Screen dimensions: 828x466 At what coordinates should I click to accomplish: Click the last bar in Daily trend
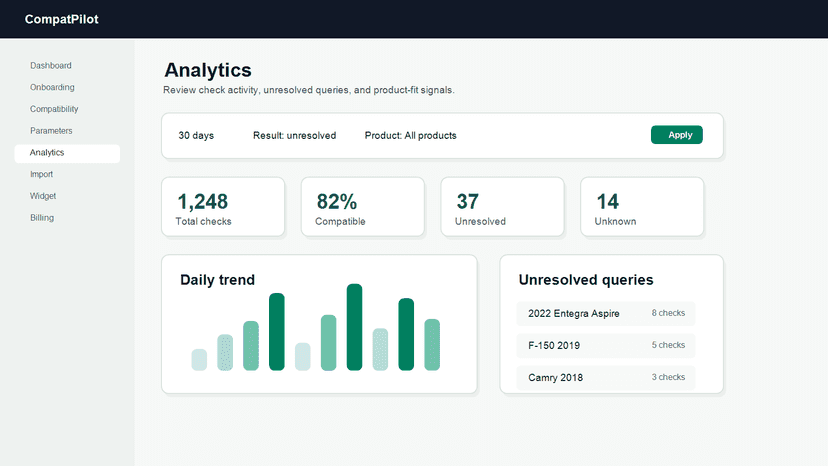(432, 344)
